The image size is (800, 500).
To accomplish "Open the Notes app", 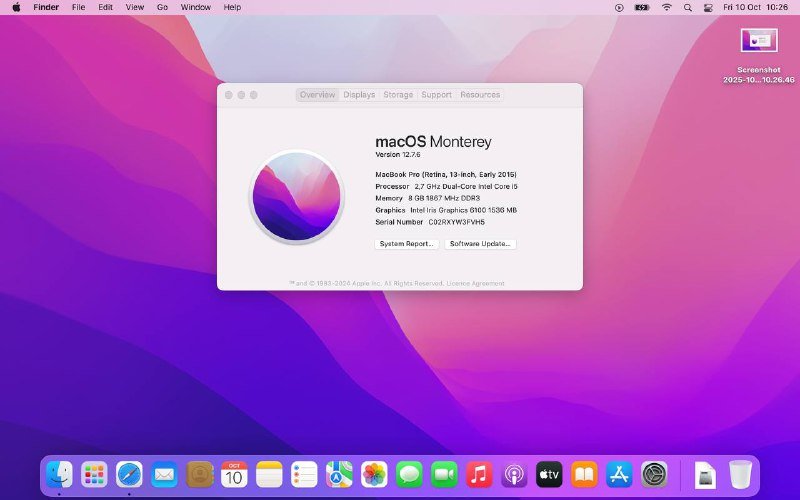I will pos(269,474).
